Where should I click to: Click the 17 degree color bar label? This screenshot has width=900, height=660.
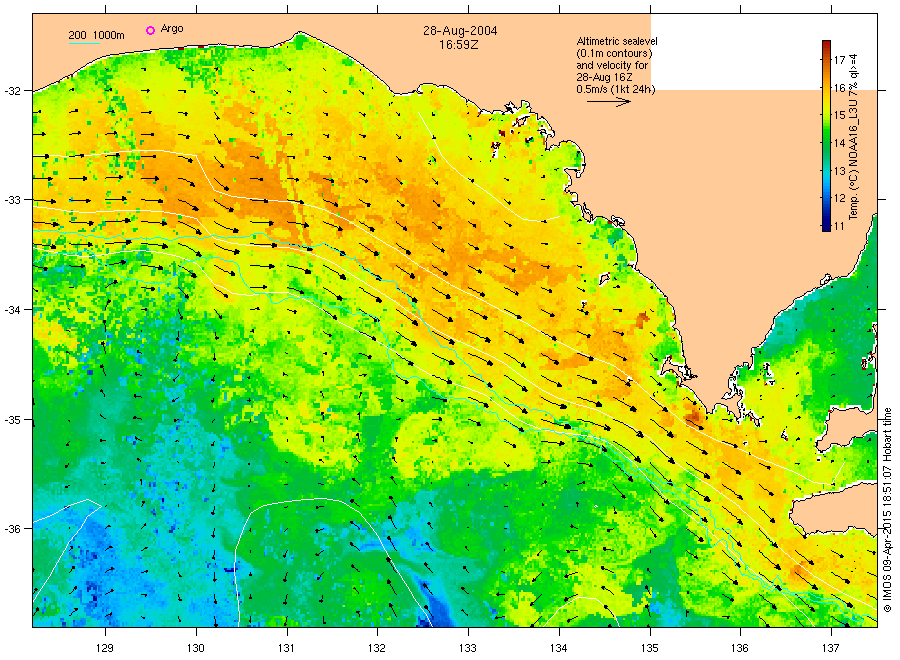[x=840, y=60]
